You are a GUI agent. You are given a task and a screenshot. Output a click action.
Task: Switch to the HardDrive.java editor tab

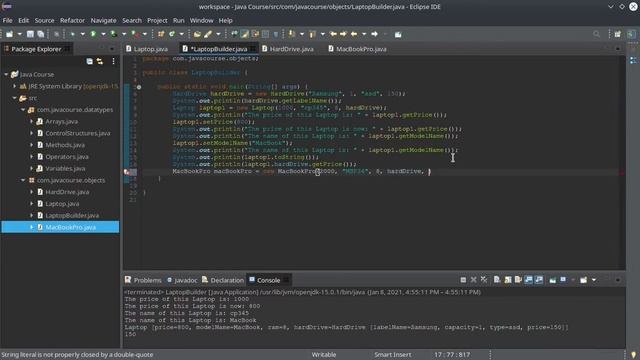[288, 49]
